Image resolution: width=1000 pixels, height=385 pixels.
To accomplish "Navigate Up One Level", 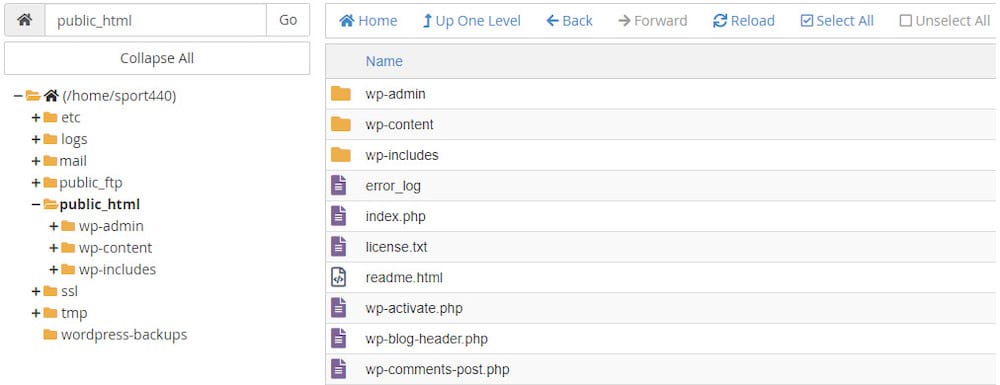I will pyautogui.click(x=472, y=20).
